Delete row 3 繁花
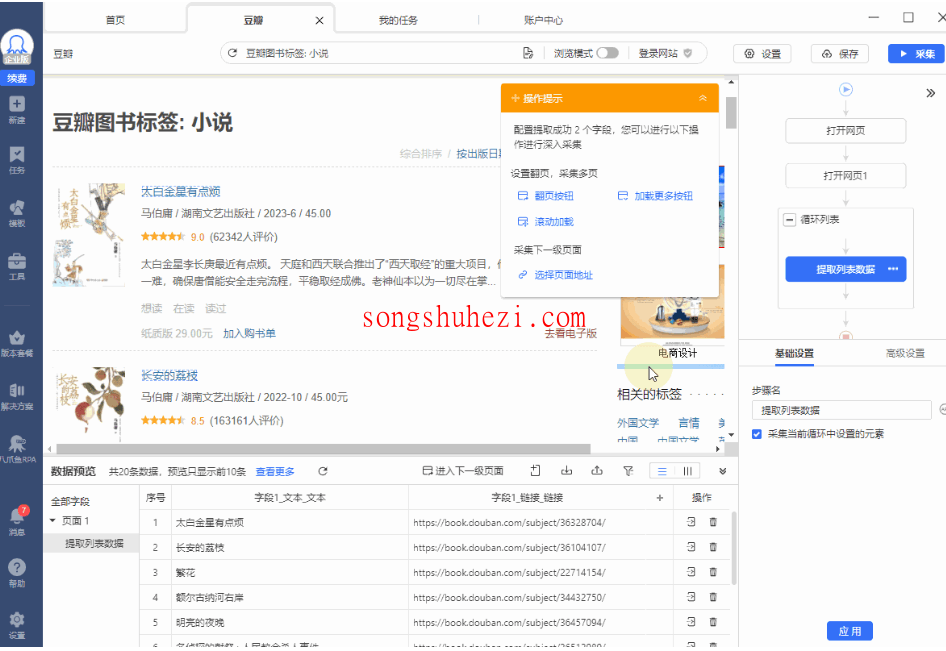946x651 pixels. (713, 572)
